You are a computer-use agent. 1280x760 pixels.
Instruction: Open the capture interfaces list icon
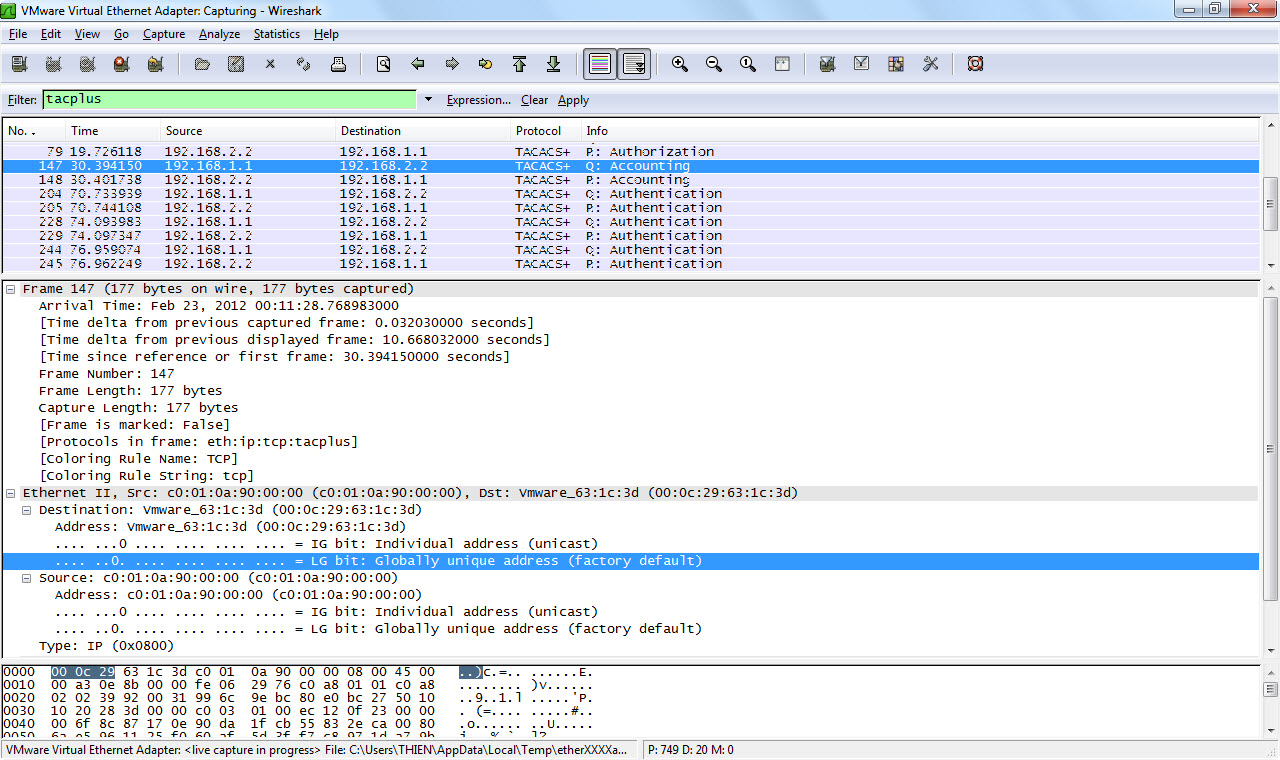point(19,64)
